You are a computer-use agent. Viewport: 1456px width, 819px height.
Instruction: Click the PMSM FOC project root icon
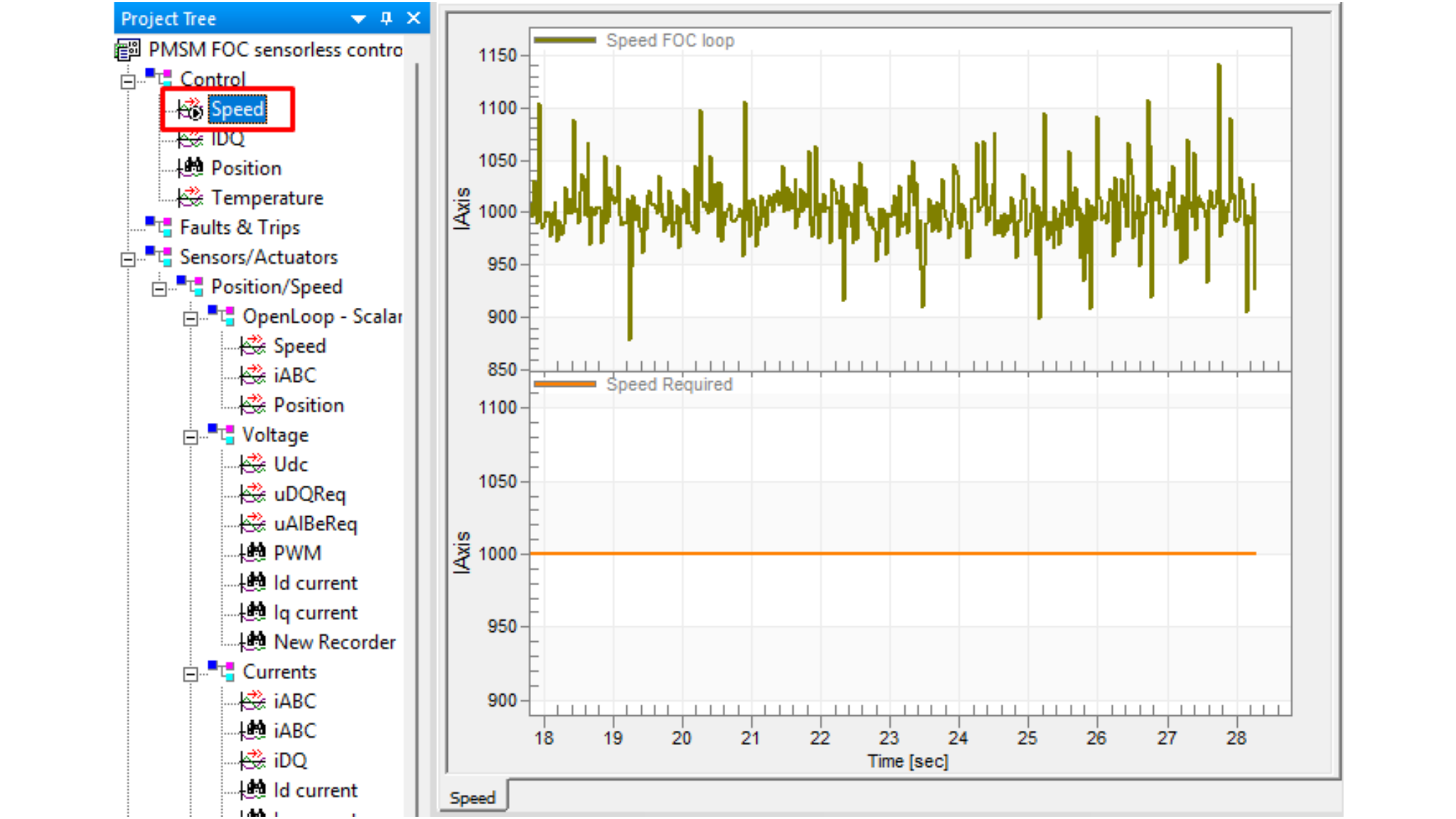(x=127, y=50)
